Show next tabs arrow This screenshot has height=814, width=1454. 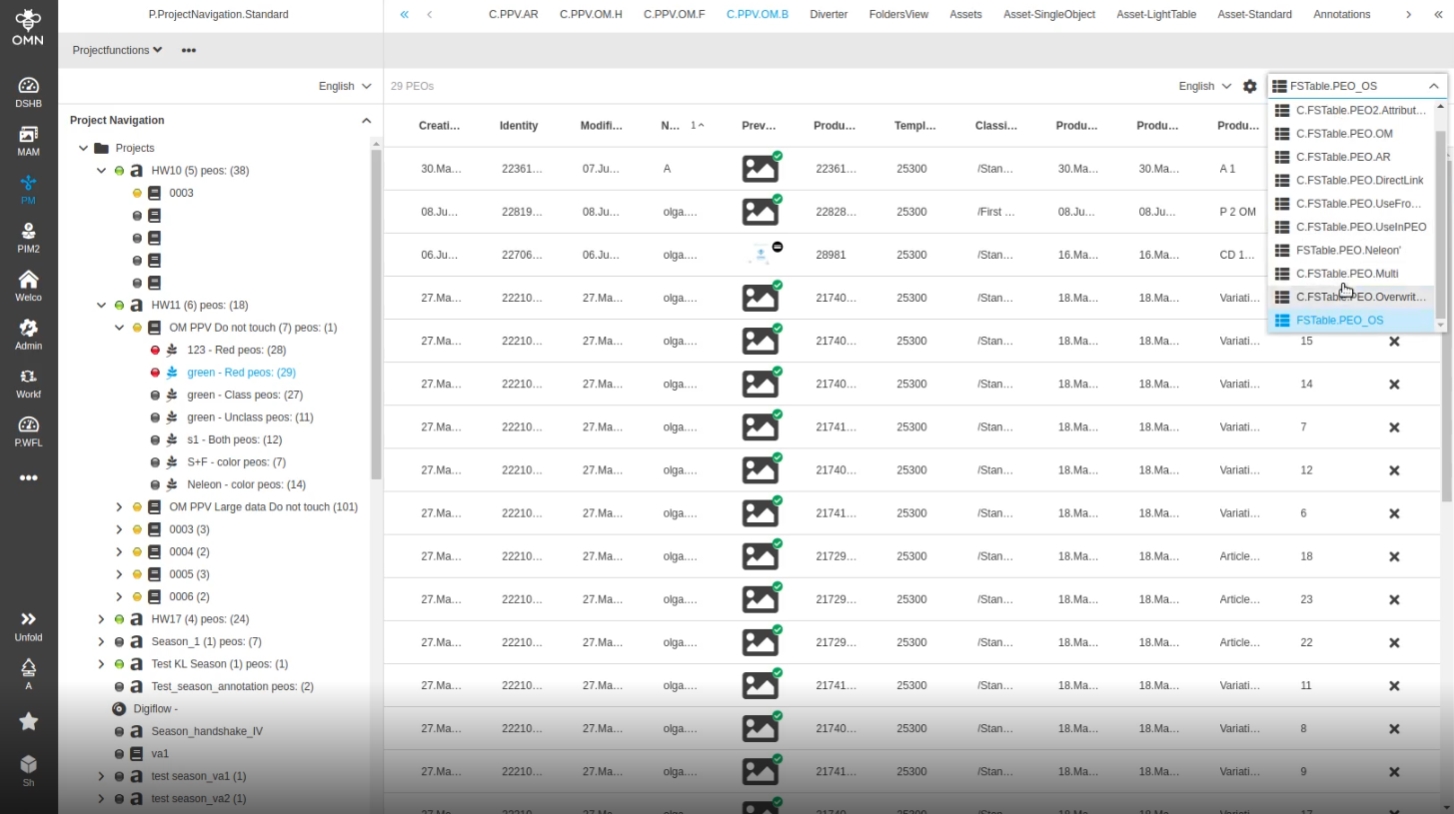(1408, 14)
